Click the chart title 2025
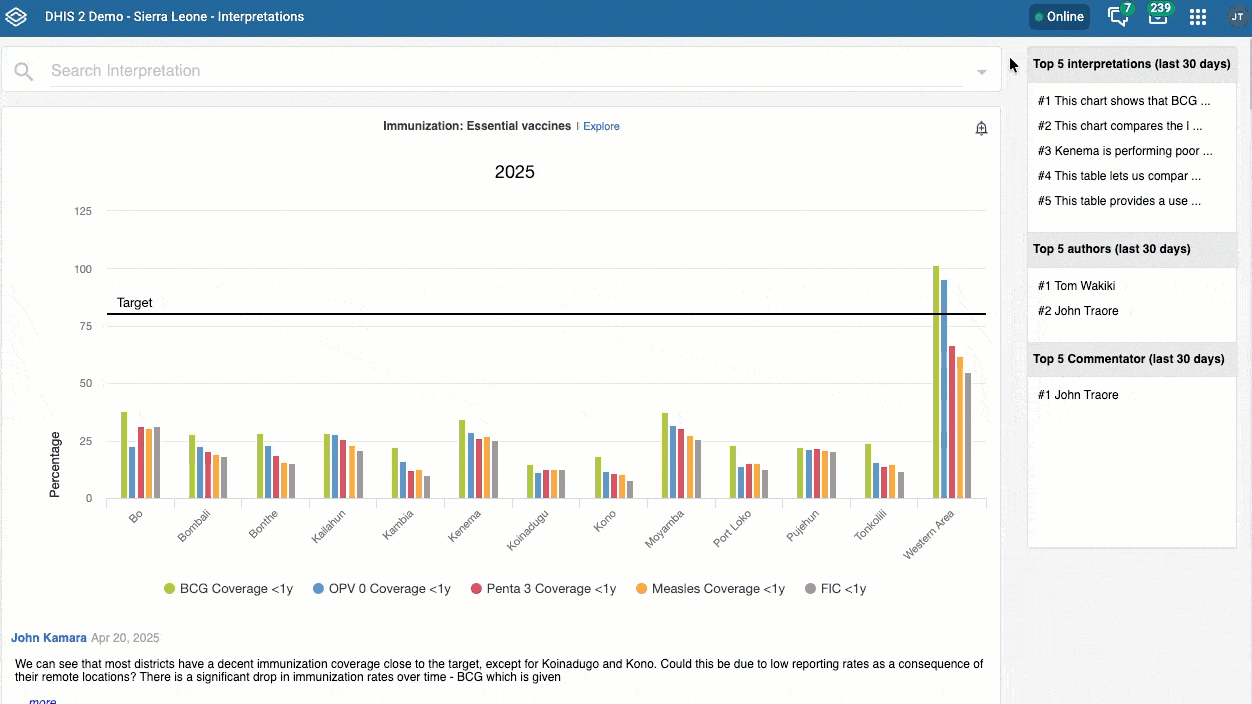Viewport: 1252px width, 704px height. point(515,172)
